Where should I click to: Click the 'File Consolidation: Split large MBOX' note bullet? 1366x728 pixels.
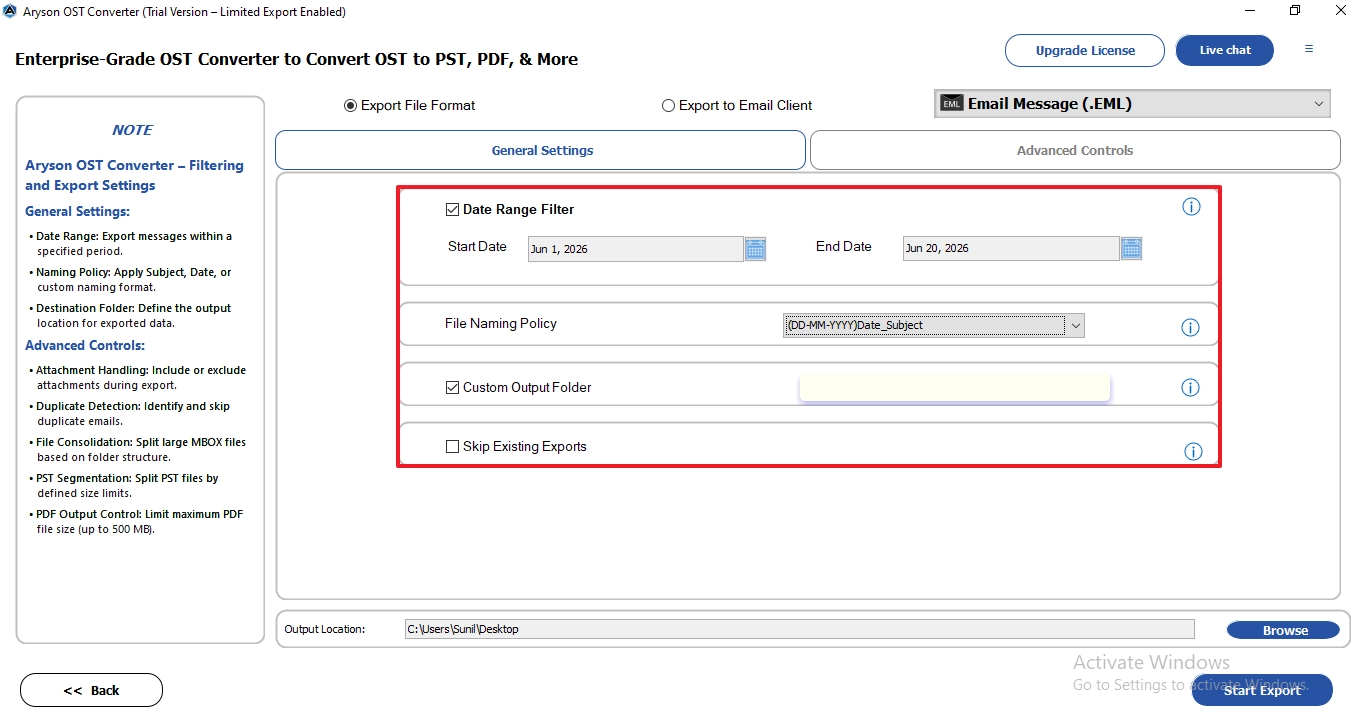pos(138,450)
